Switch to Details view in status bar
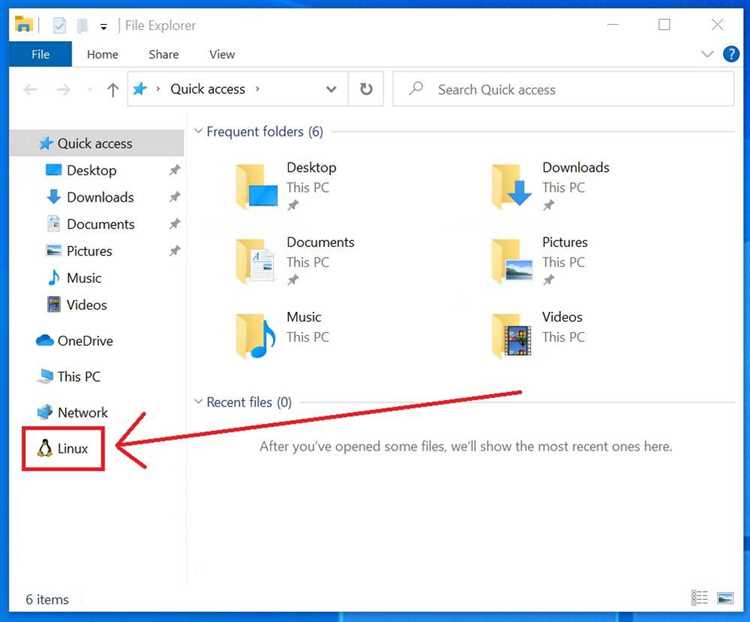The image size is (750, 622). point(700,598)
